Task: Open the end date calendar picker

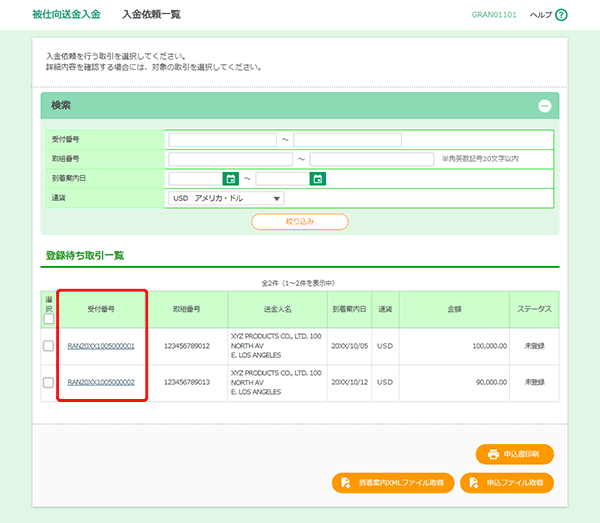Action: (x=318, y=179)
